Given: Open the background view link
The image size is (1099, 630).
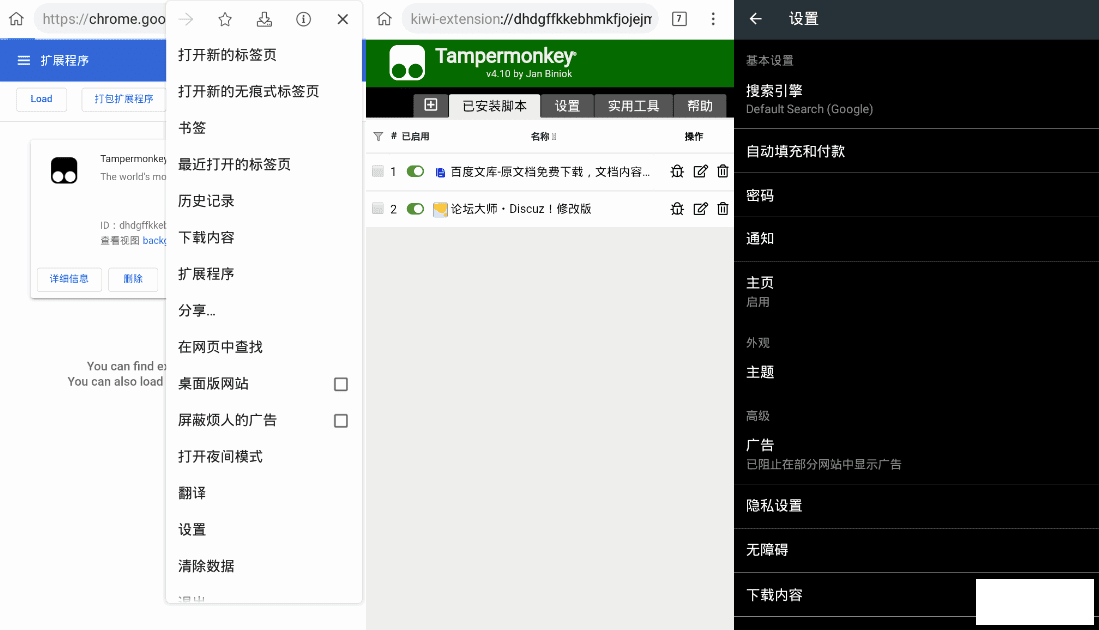Looking at the screenshot, I should 154,240.
